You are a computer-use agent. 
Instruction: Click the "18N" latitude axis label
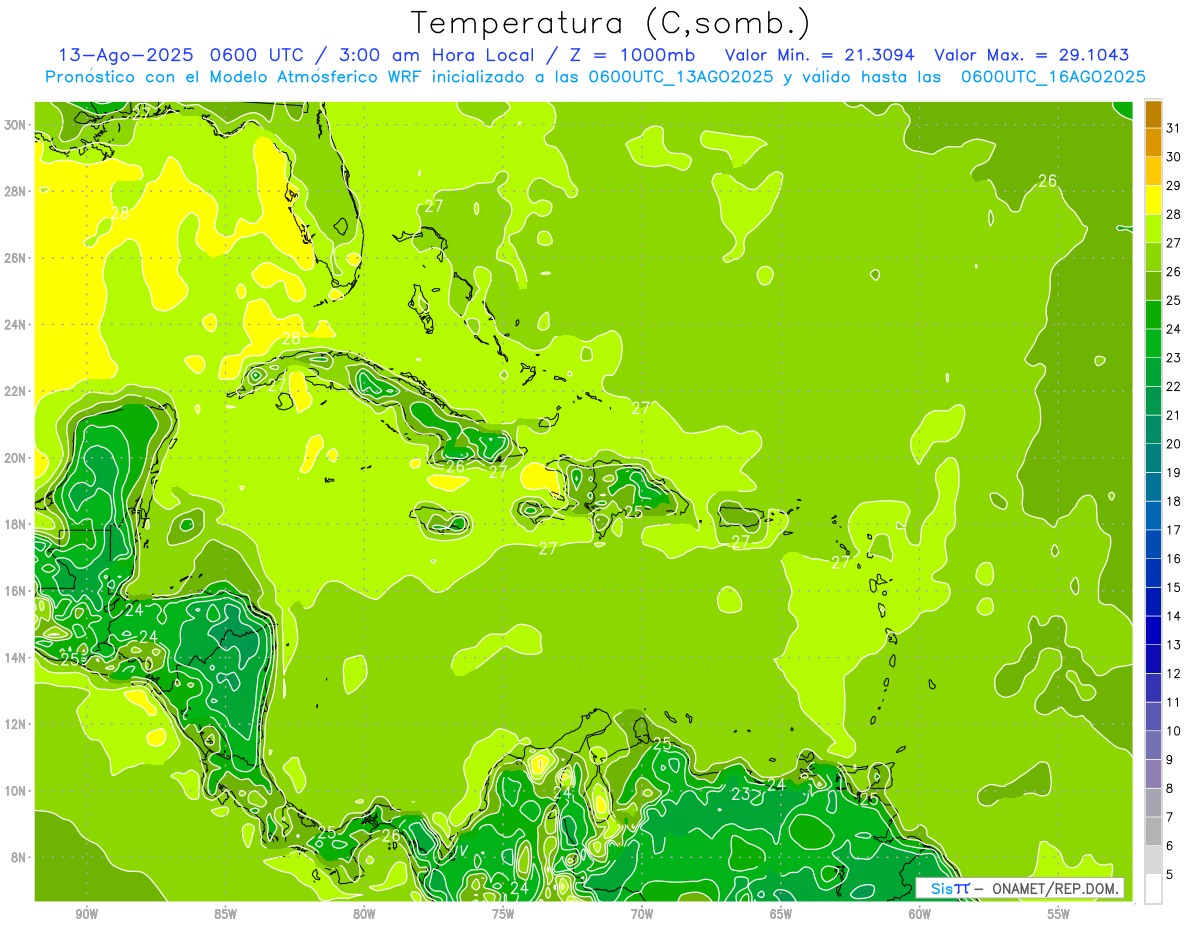(x=16, y=524)
